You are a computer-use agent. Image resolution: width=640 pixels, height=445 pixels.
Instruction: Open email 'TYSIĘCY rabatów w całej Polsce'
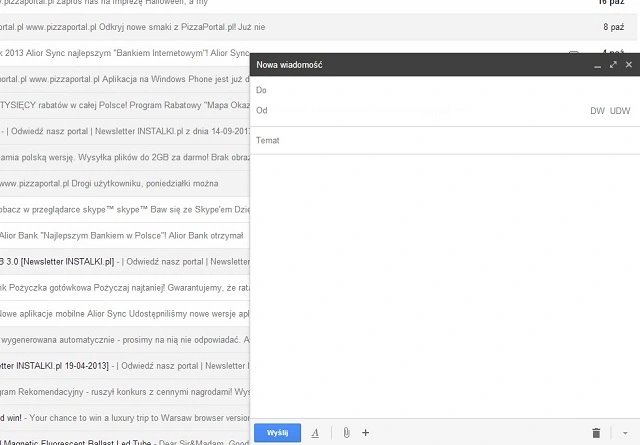coord(124,105)
